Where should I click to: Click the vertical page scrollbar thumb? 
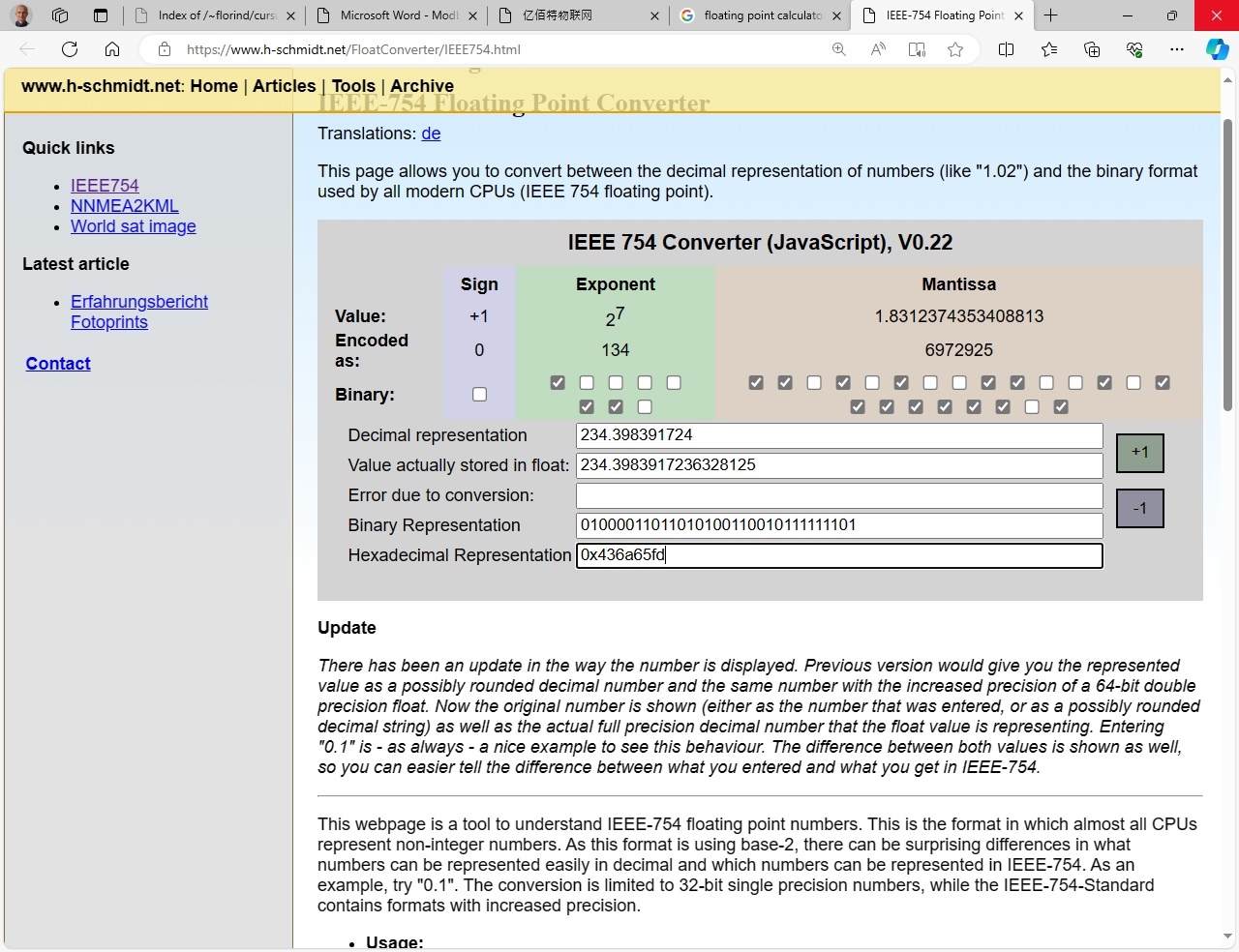click(x=1228, y=265)
